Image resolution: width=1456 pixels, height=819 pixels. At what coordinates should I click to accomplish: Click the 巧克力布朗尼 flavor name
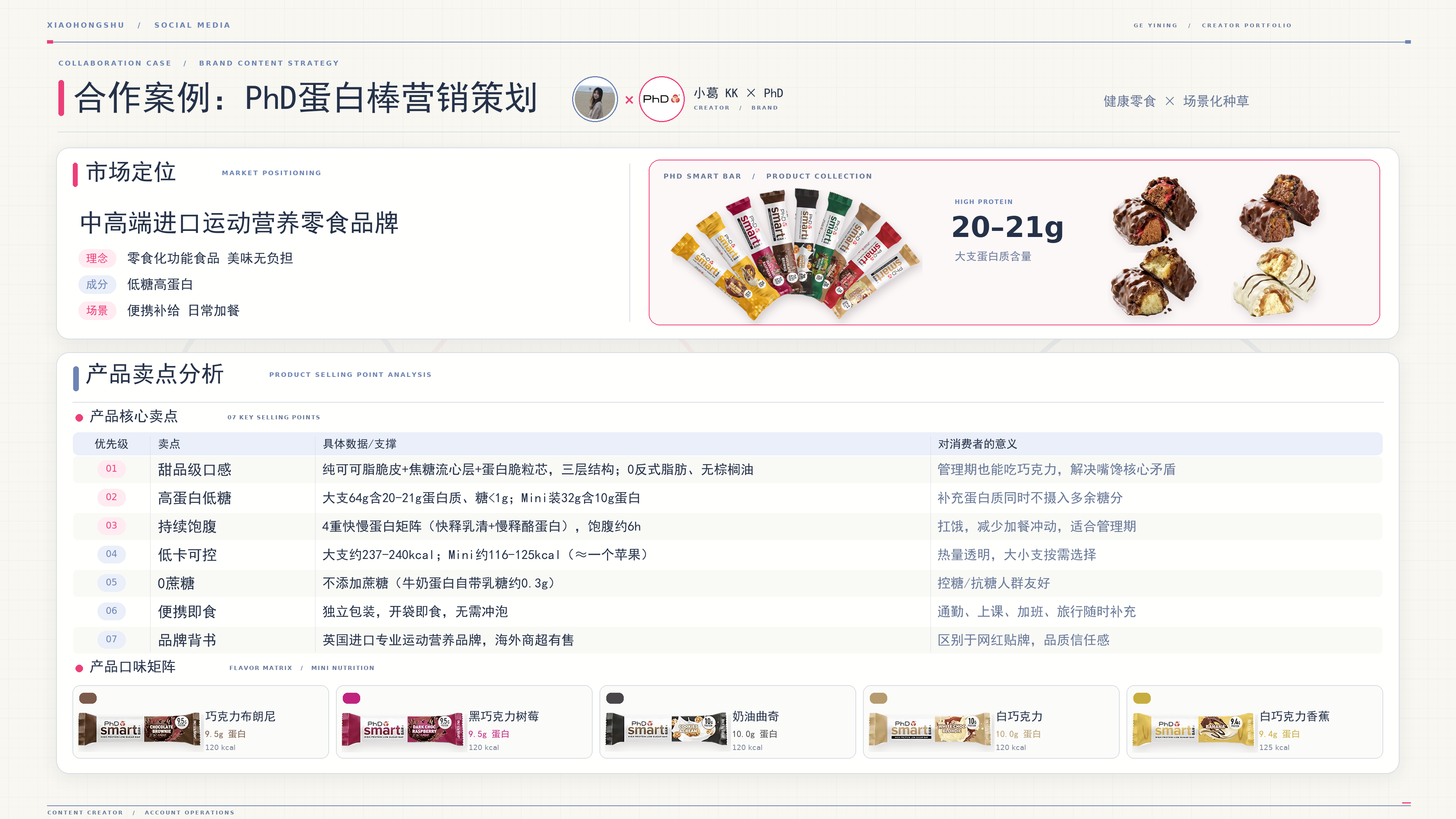pos(240,716)
